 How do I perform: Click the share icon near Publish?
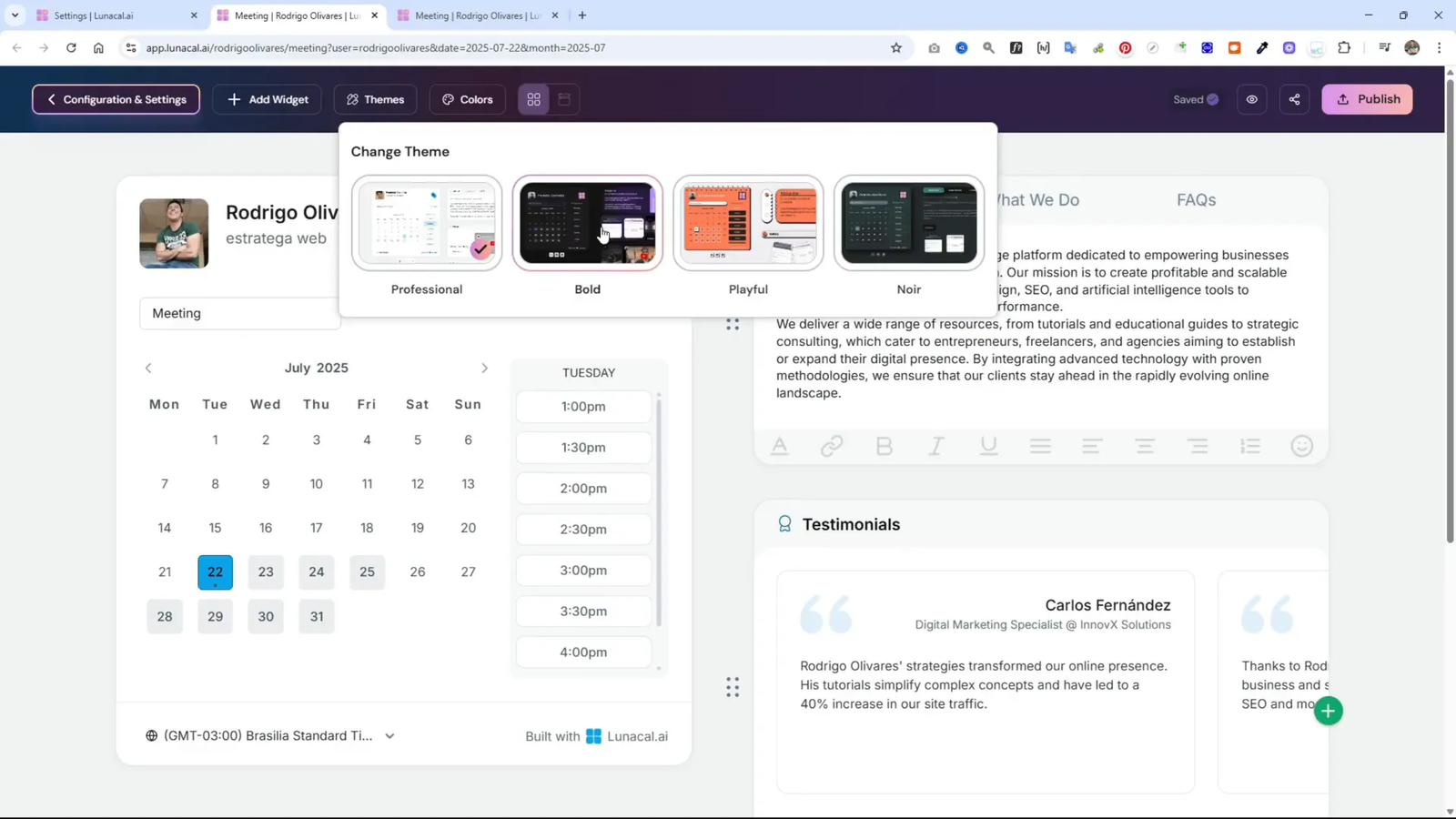[x=1294, y=99]
